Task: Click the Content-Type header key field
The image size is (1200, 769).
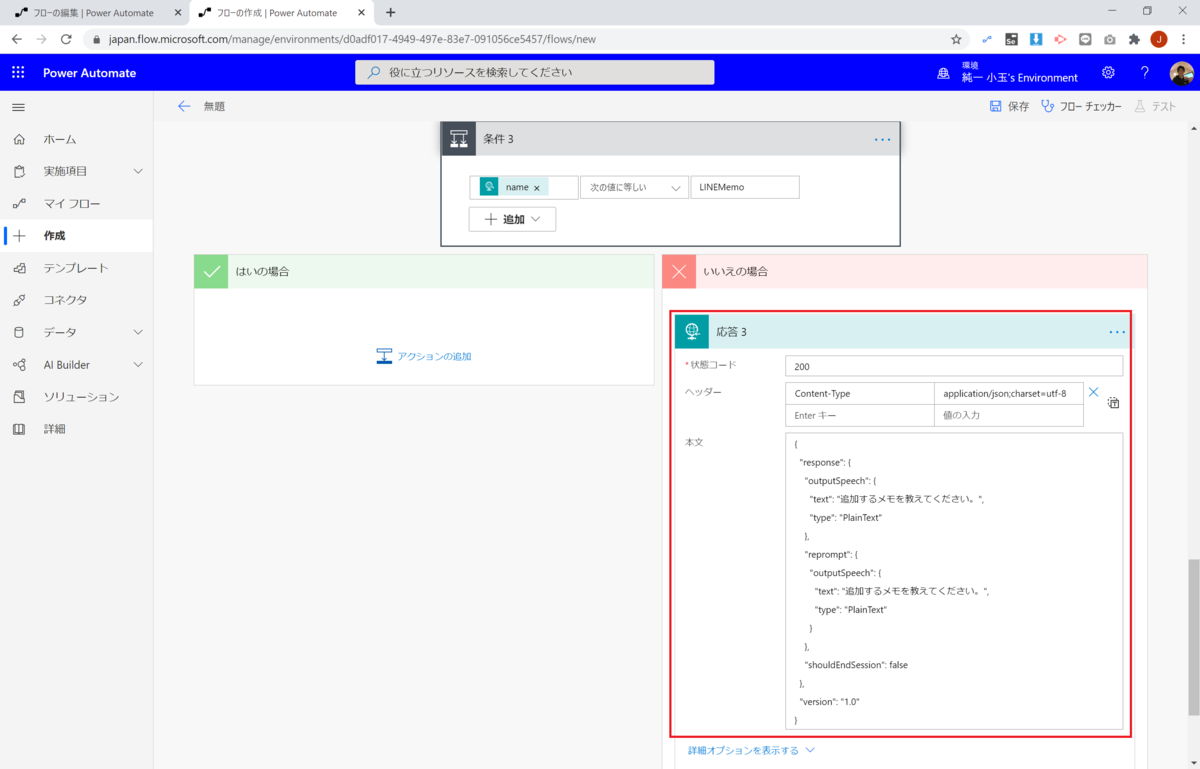Action: [859, 393]
